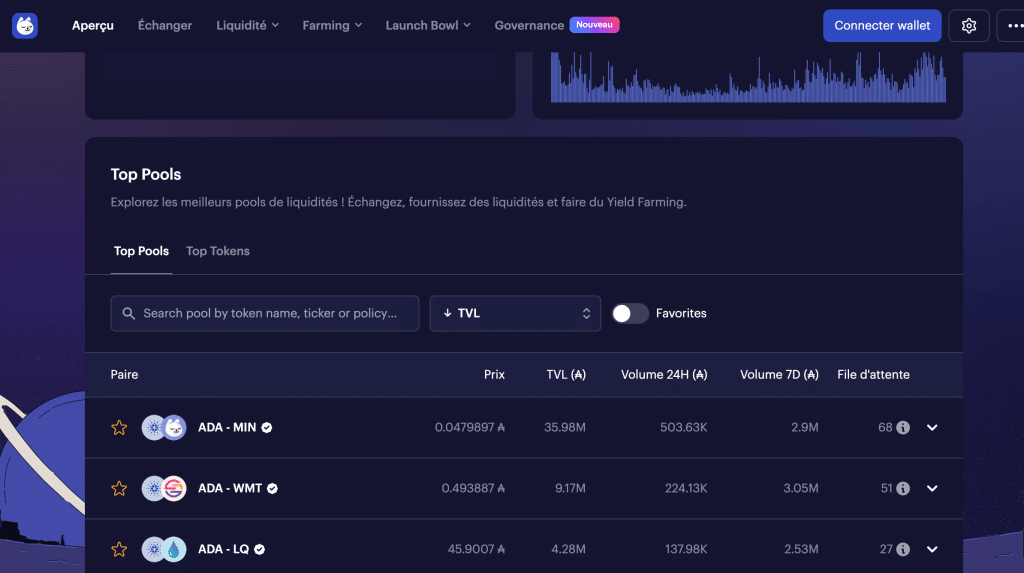Viewport: 1024px width, 573px height.
Task: Click the search magnifier icon
Action: [x=129, y=314]
